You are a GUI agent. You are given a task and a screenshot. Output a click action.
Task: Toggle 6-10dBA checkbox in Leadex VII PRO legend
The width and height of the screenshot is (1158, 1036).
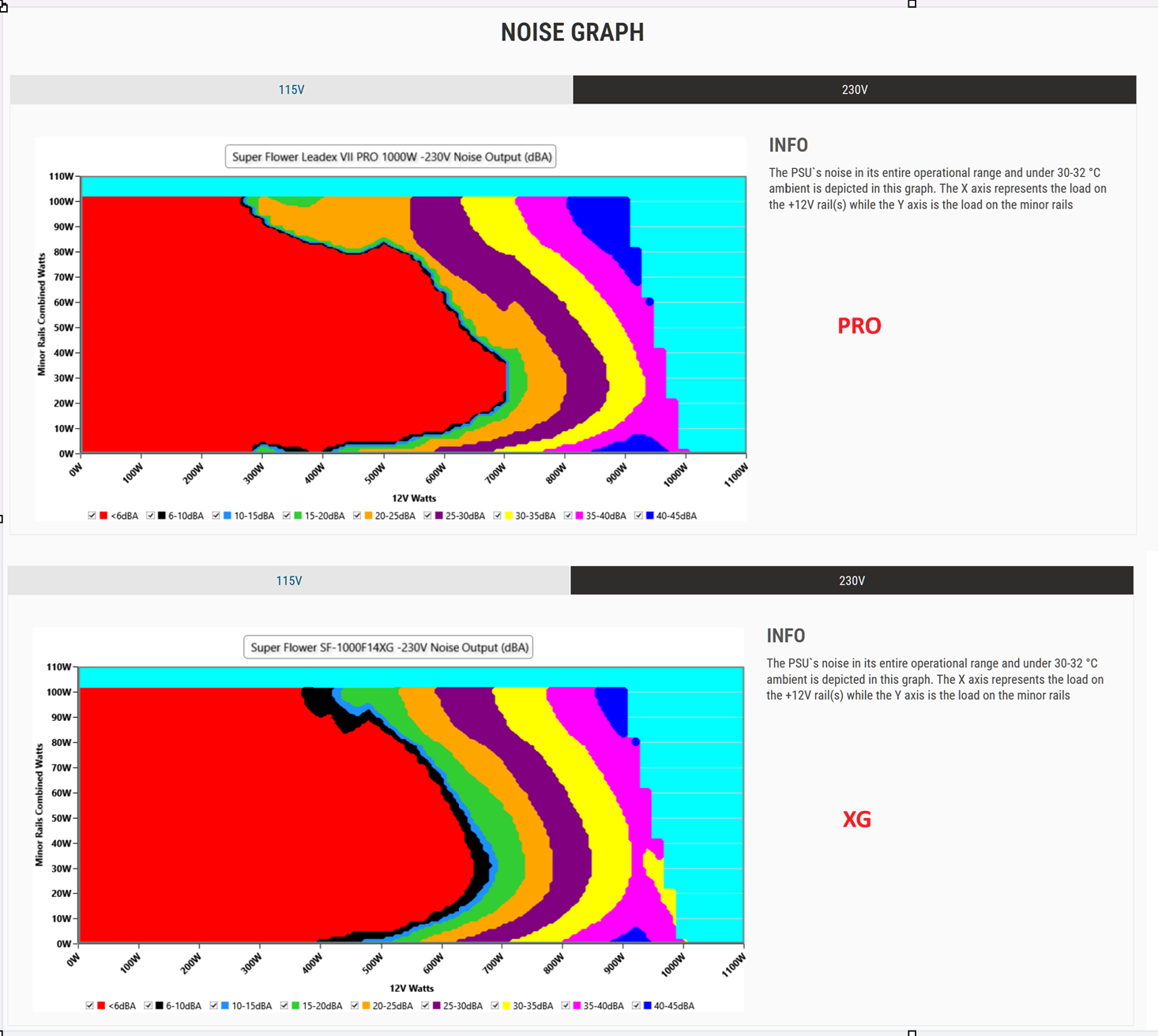click(151, 516)
